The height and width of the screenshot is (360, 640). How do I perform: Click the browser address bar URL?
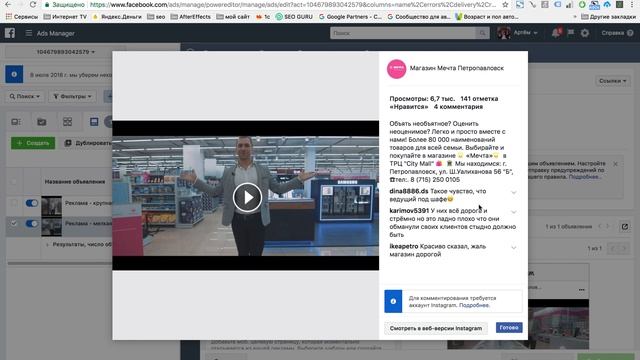293,5
